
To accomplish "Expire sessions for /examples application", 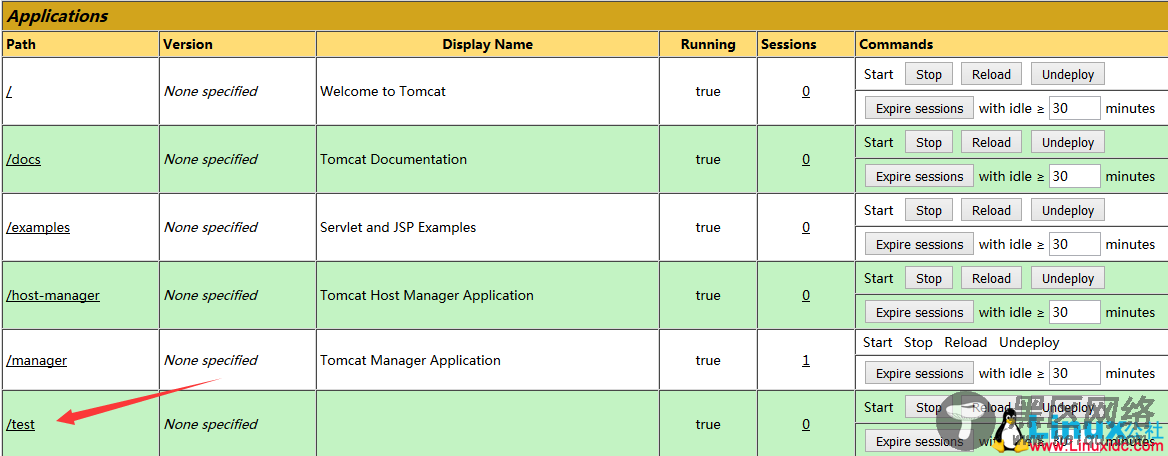I will tap(919, 244).
